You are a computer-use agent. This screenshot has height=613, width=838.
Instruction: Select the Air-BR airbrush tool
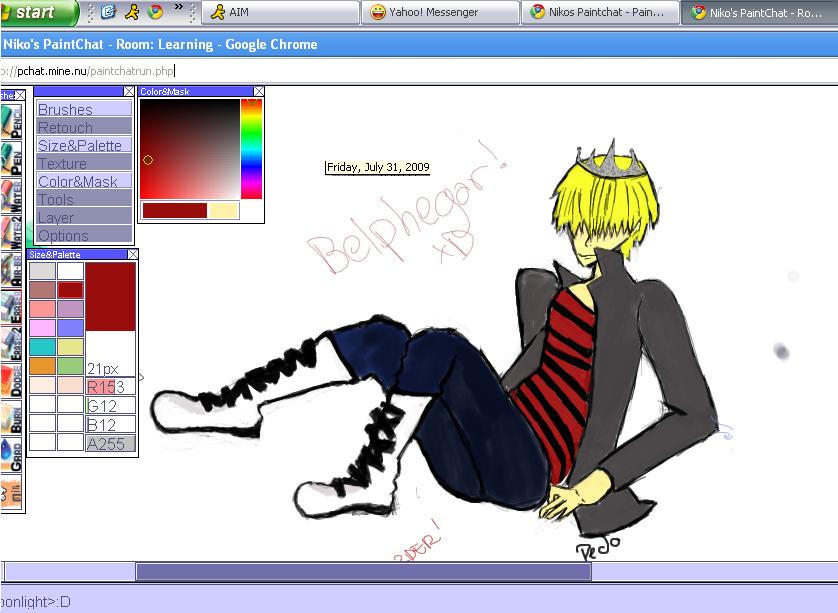pyautogui.click(x=12, y=270)
